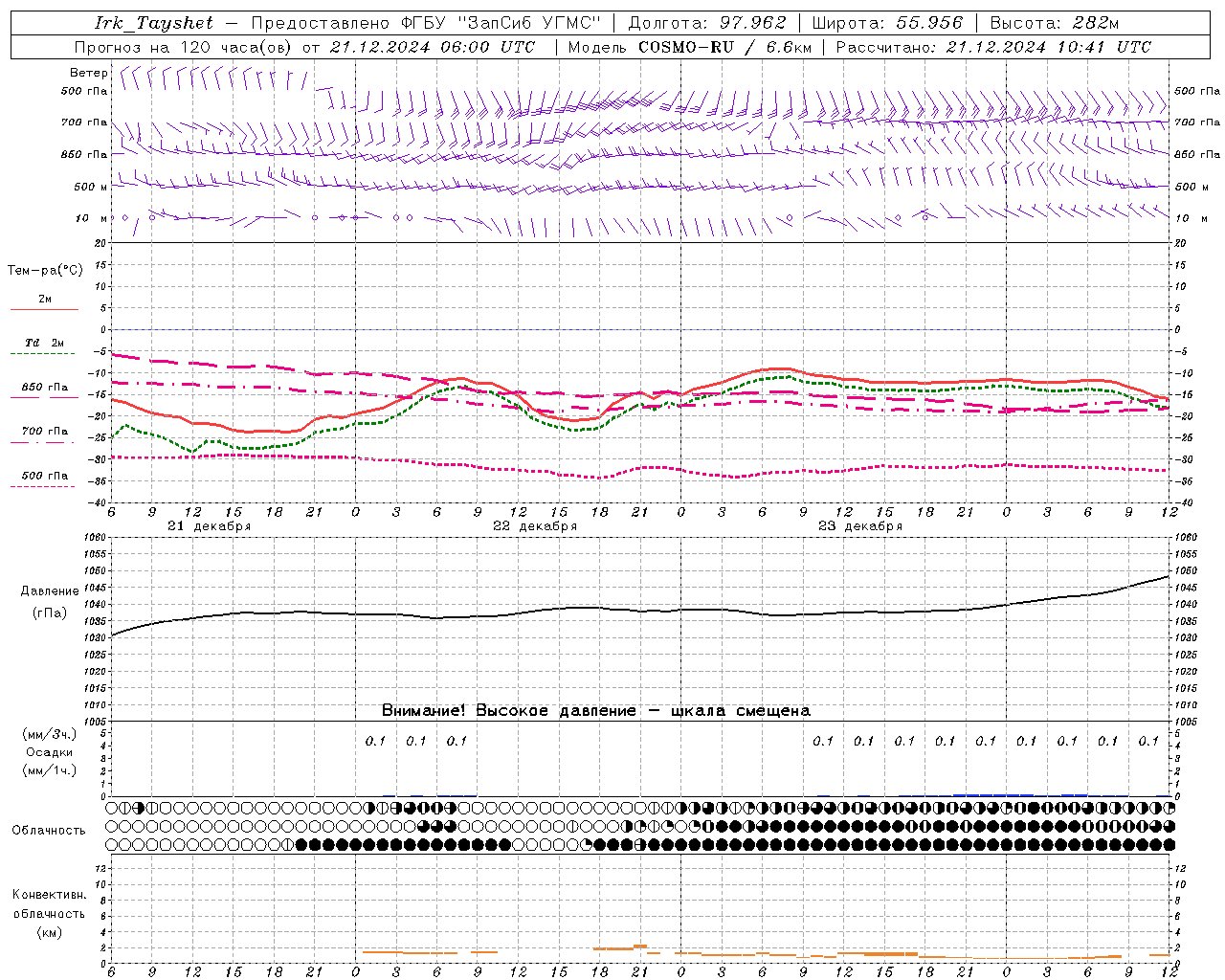Click the dashed line sample under Td 2м
The width and height of the screenshot is (1225, 980).
pos(42,353)
